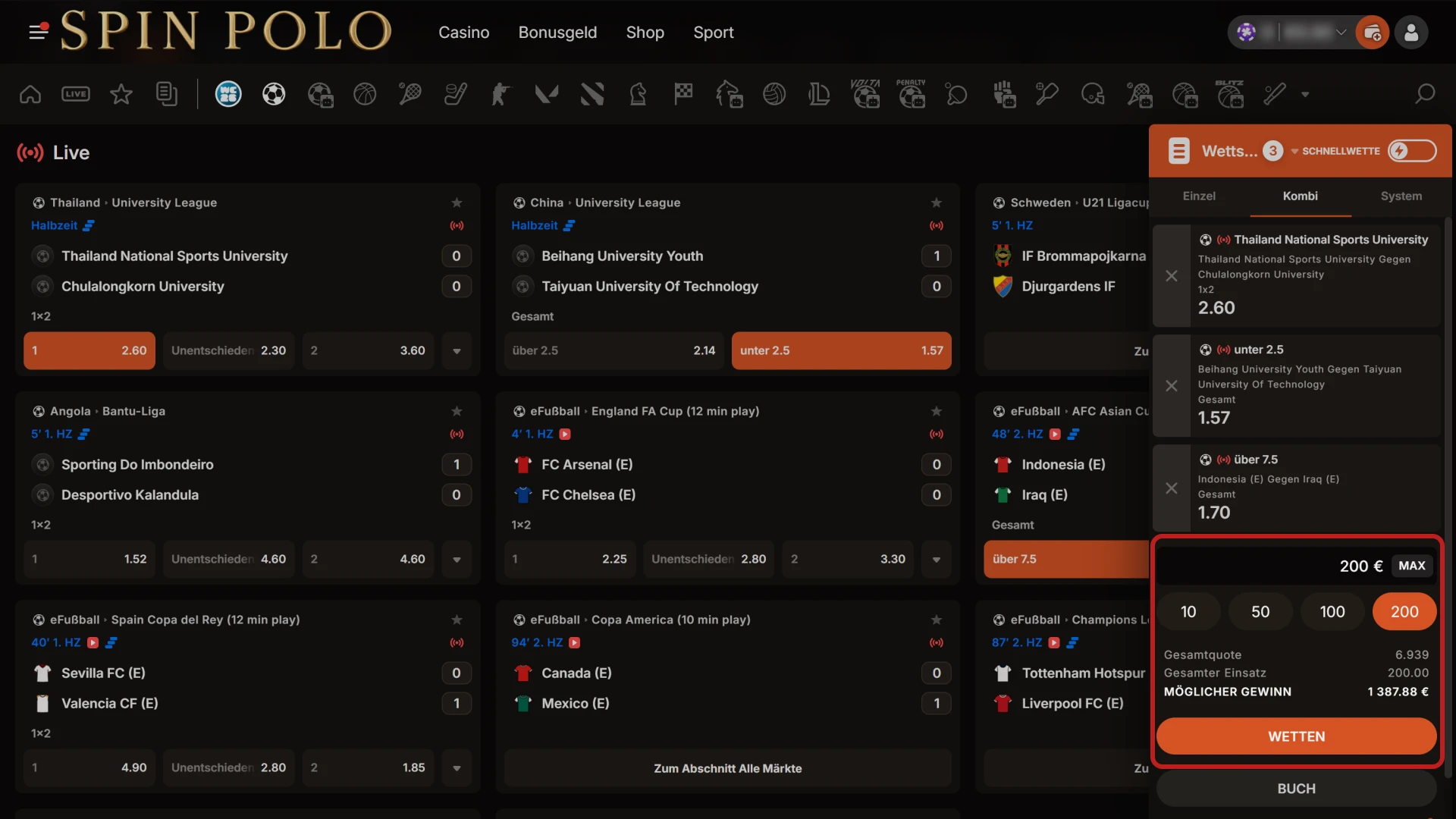Open the user profile icon
Image resolution: width=1456 pixels, height=819 pixels.
[1411, 33]
